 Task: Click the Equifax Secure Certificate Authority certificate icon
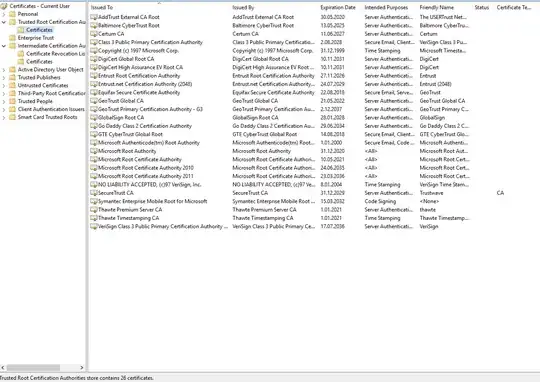tap(94, 92)
